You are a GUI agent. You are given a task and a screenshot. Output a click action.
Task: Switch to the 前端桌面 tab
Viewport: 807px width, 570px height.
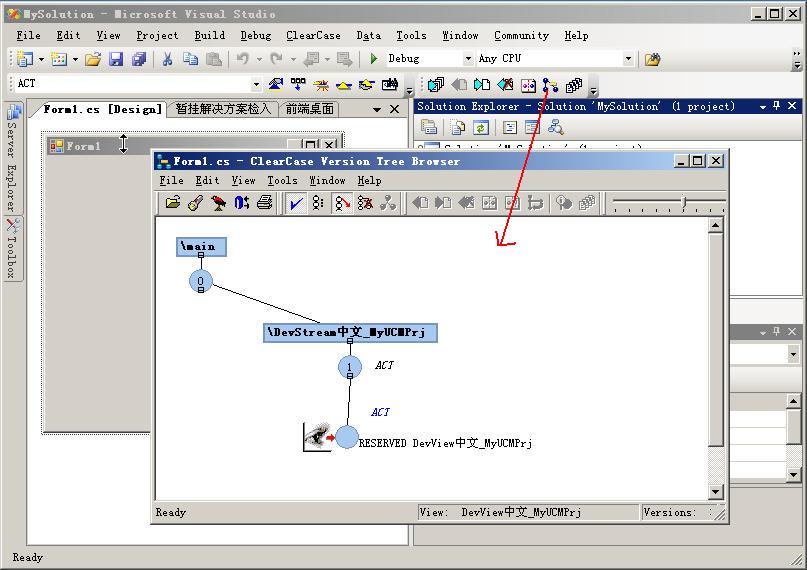(x=310, y=109)
